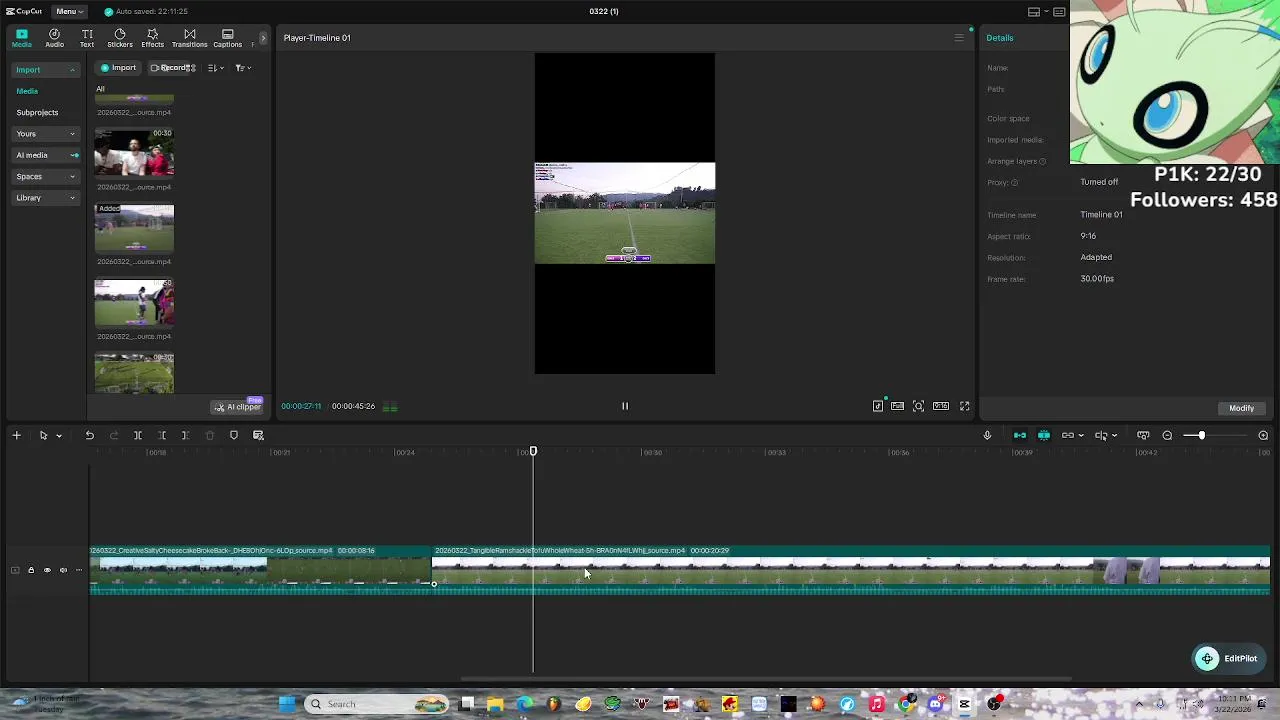Expand the Spaces section
This screenshot has width=1280, height=720.
(45, 176)
